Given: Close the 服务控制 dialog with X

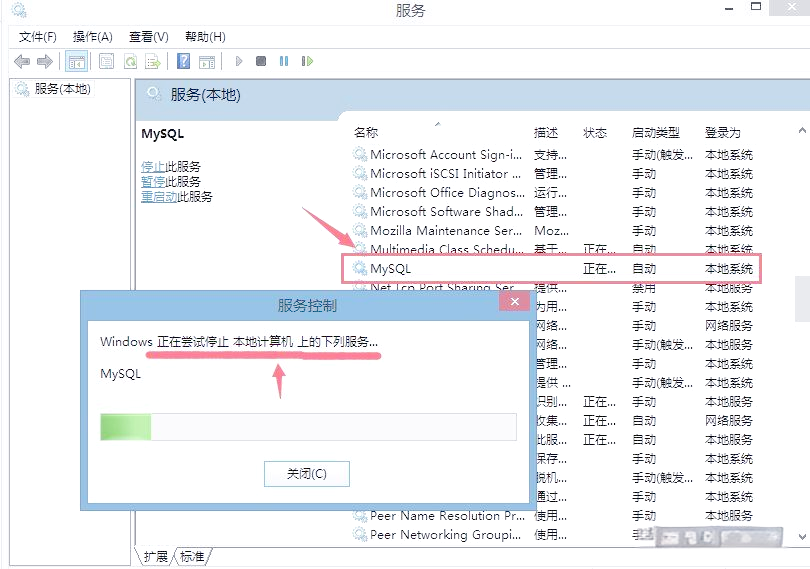Looking at the screenshot, I should point(515,301).
